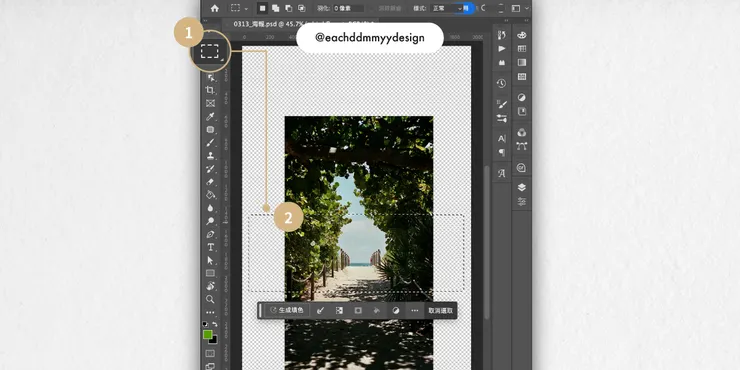
Task: Open the Properties panel sliders icon
Action: [x=521, y=202]
